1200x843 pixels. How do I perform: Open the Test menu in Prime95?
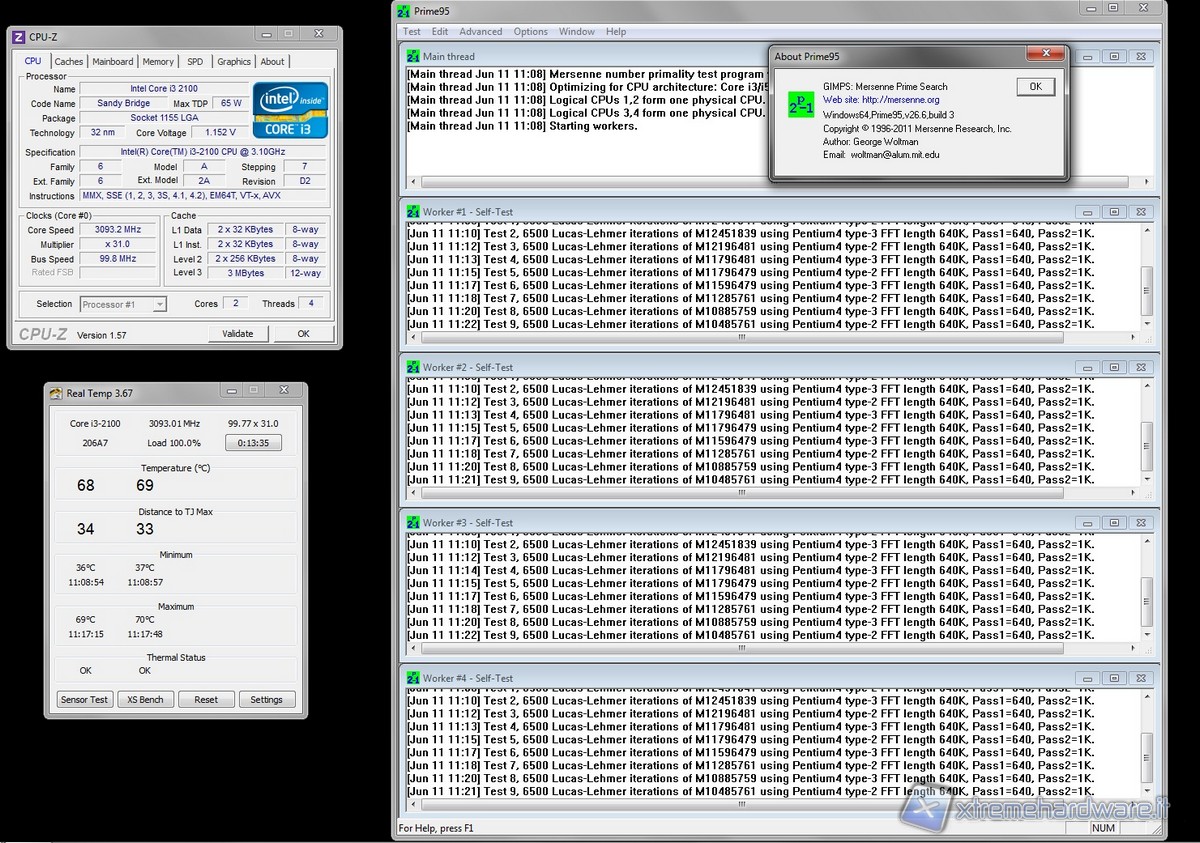411,31
